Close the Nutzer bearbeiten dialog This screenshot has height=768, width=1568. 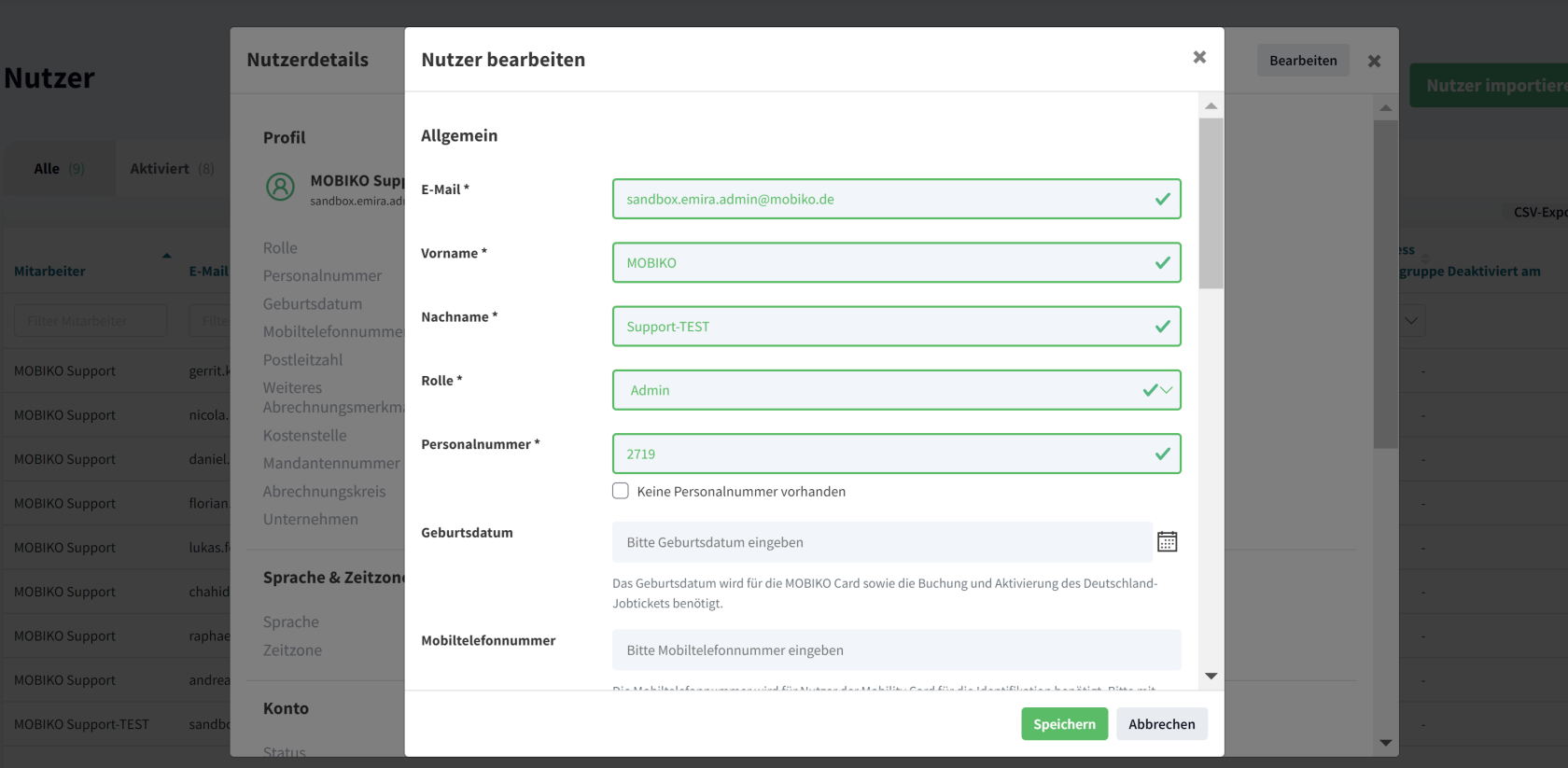pos(1199,58)
